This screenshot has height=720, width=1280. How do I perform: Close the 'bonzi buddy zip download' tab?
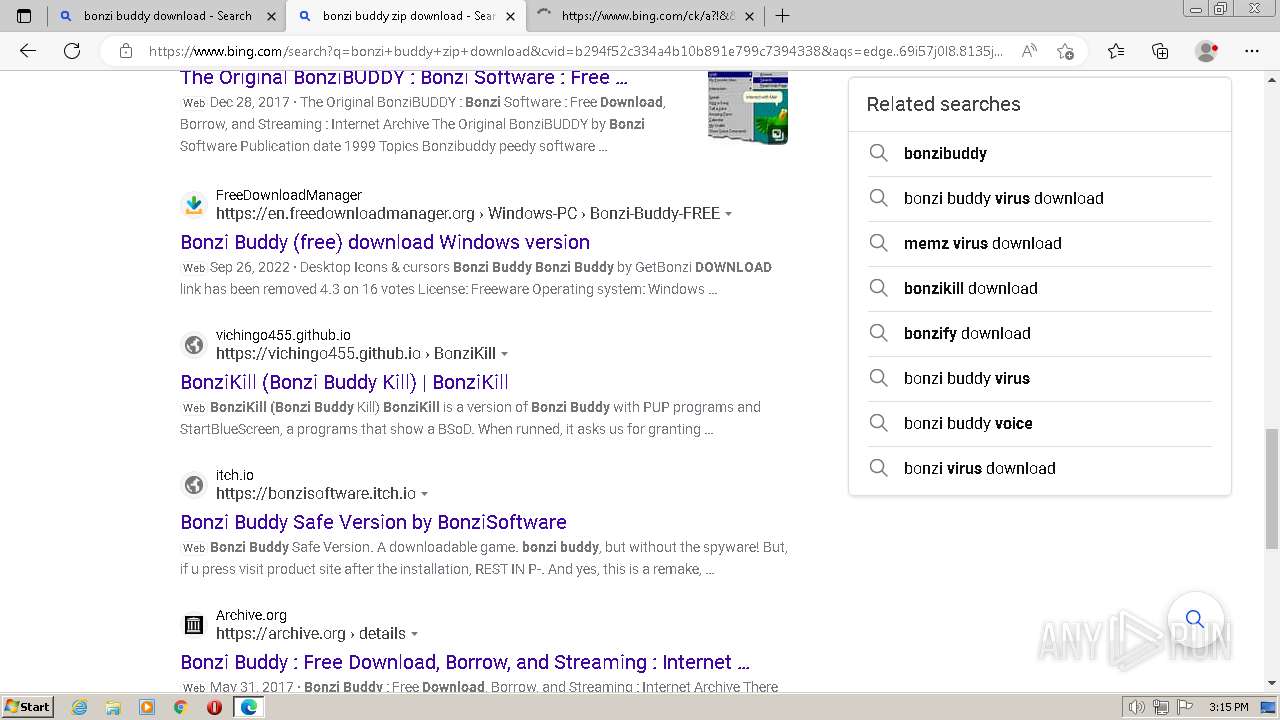point(511,16)
